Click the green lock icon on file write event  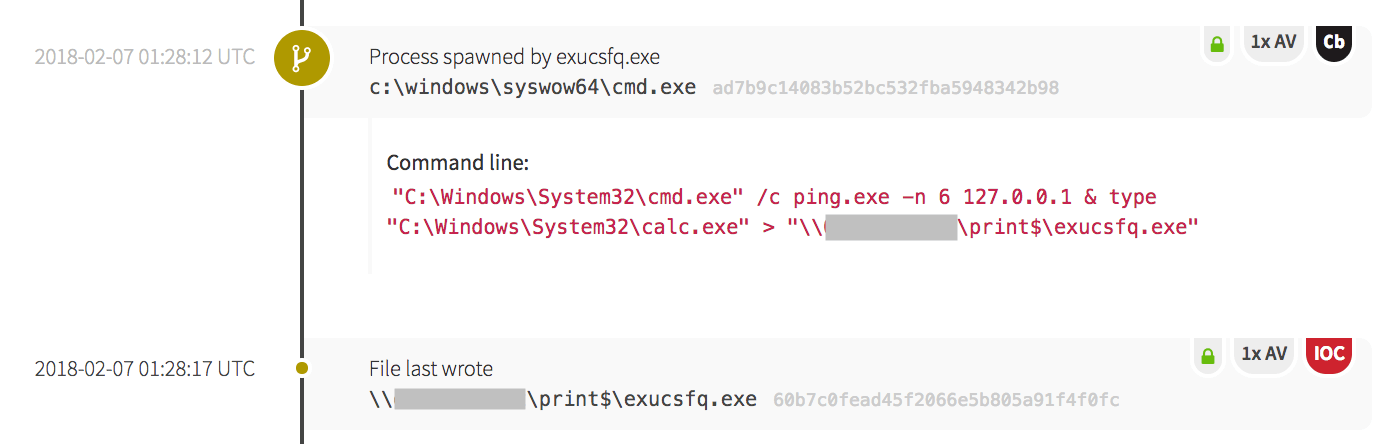(1207, 355)
